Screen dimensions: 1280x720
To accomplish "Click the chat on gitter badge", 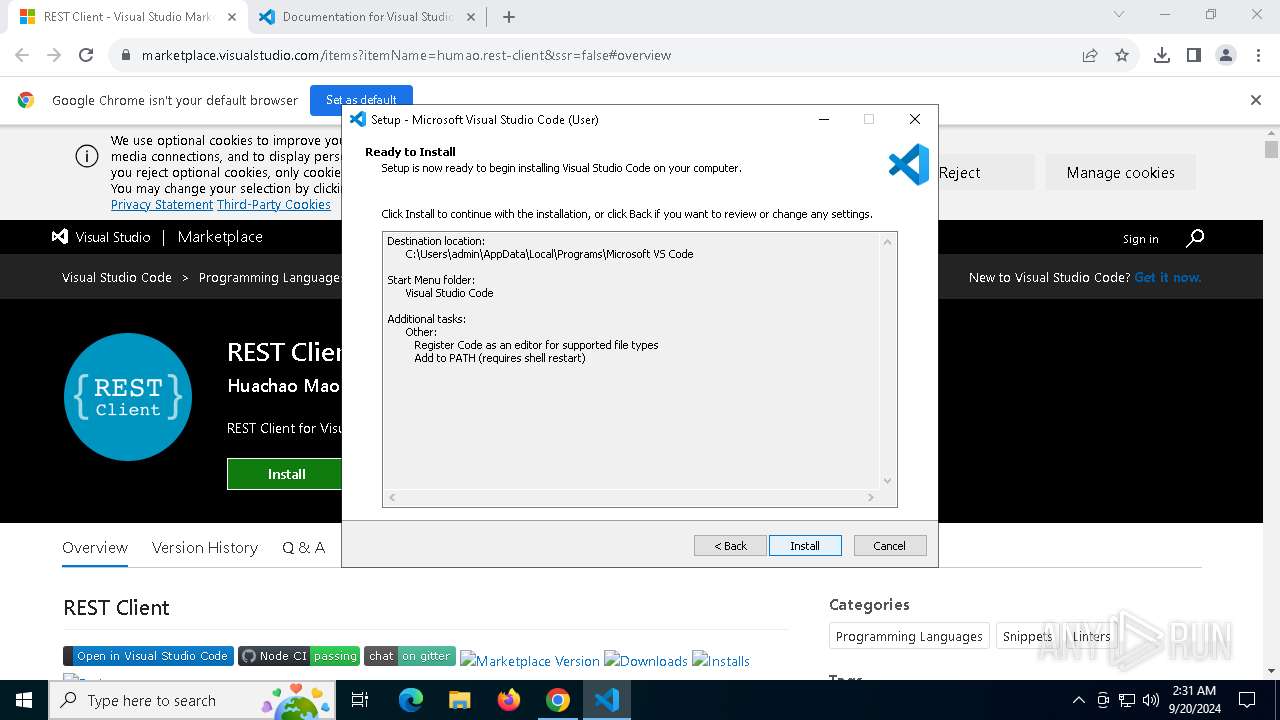I will pos(410,656).
